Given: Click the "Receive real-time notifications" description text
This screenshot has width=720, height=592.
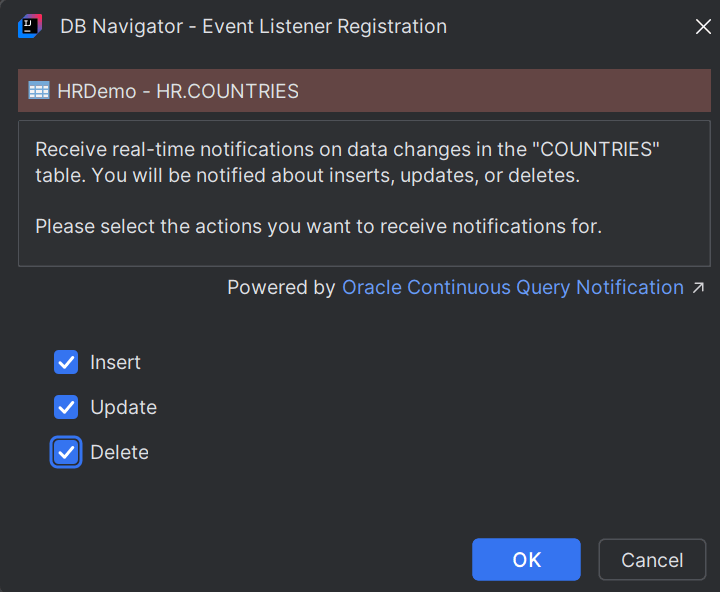Looking at the screenshot, I should (x=347, y=162).
